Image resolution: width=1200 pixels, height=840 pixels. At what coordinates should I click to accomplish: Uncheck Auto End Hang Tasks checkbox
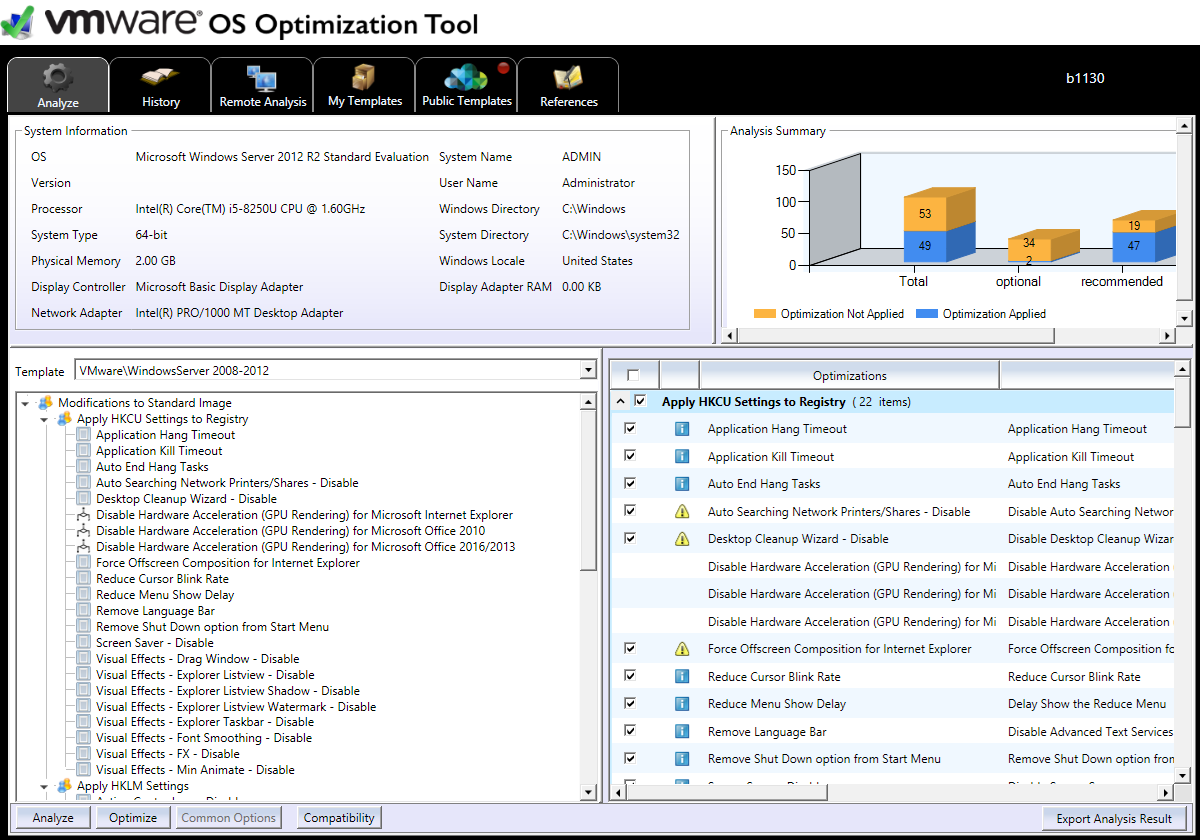[630, 483]
